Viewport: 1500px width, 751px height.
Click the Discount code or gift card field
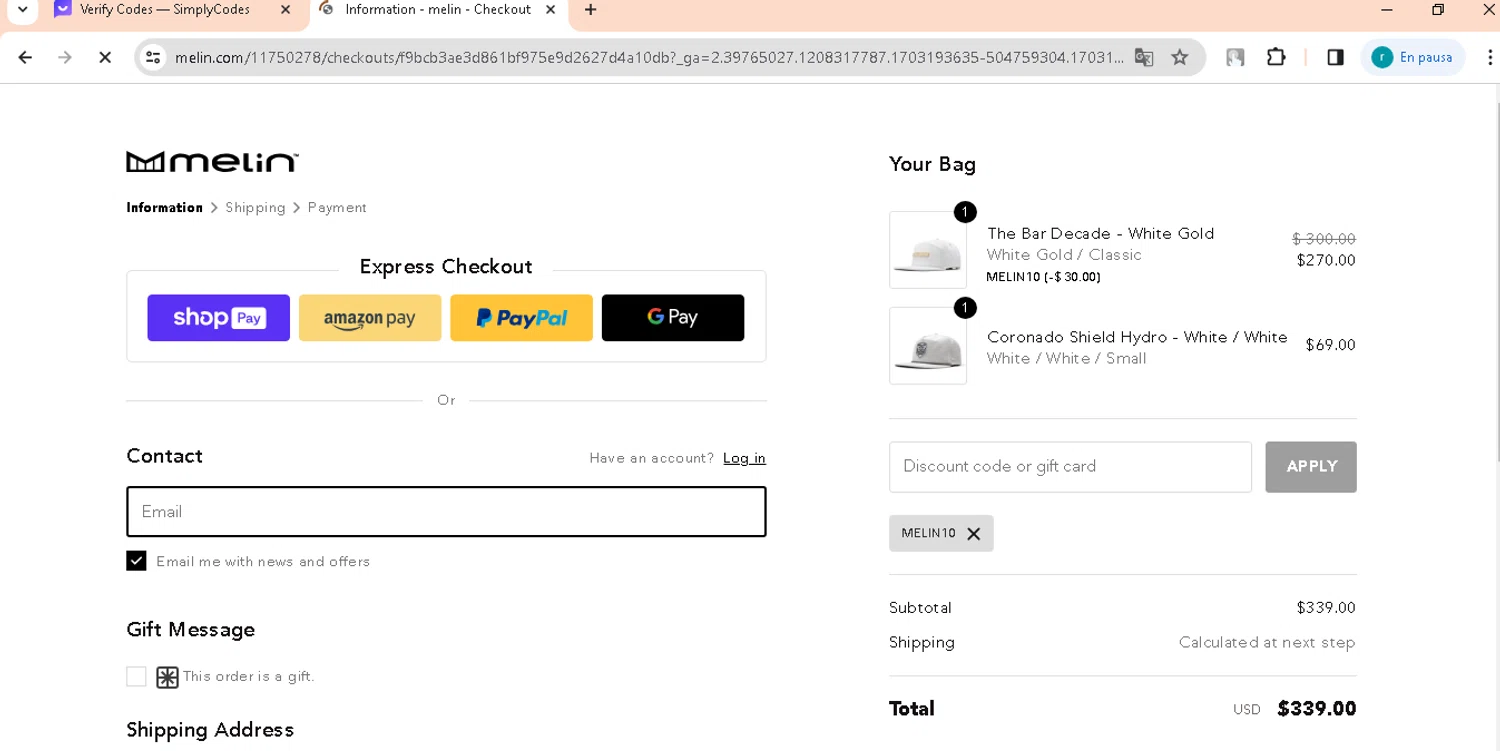tap(1070, 467)
